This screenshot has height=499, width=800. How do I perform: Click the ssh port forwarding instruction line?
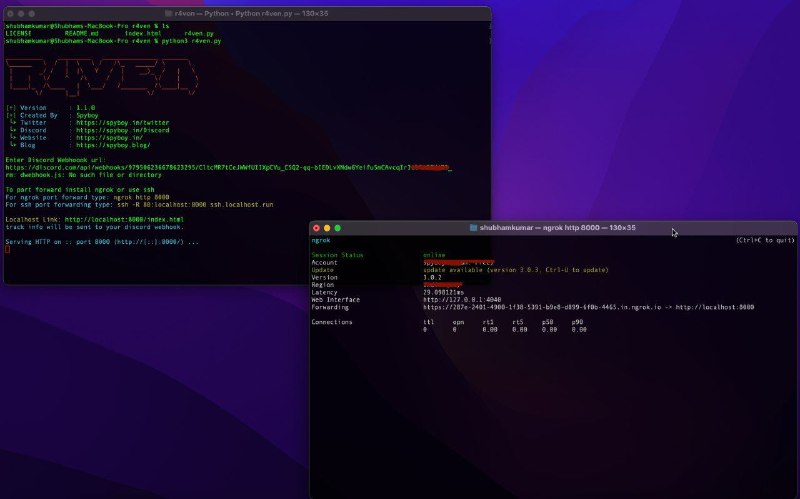coord(139,205)
